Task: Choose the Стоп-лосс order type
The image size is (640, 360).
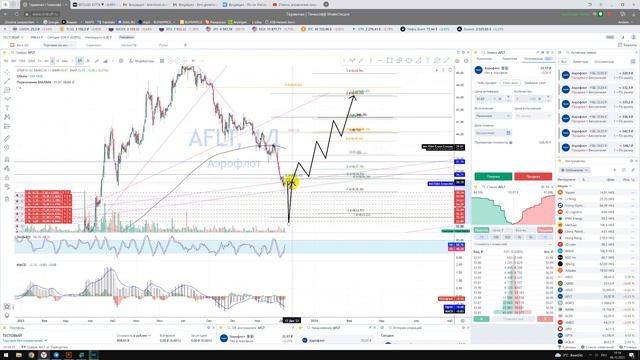Action: (x=510, y=83)
